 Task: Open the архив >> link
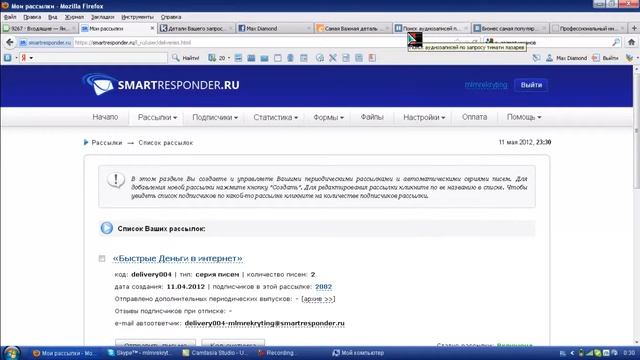[x=318, y=299]
